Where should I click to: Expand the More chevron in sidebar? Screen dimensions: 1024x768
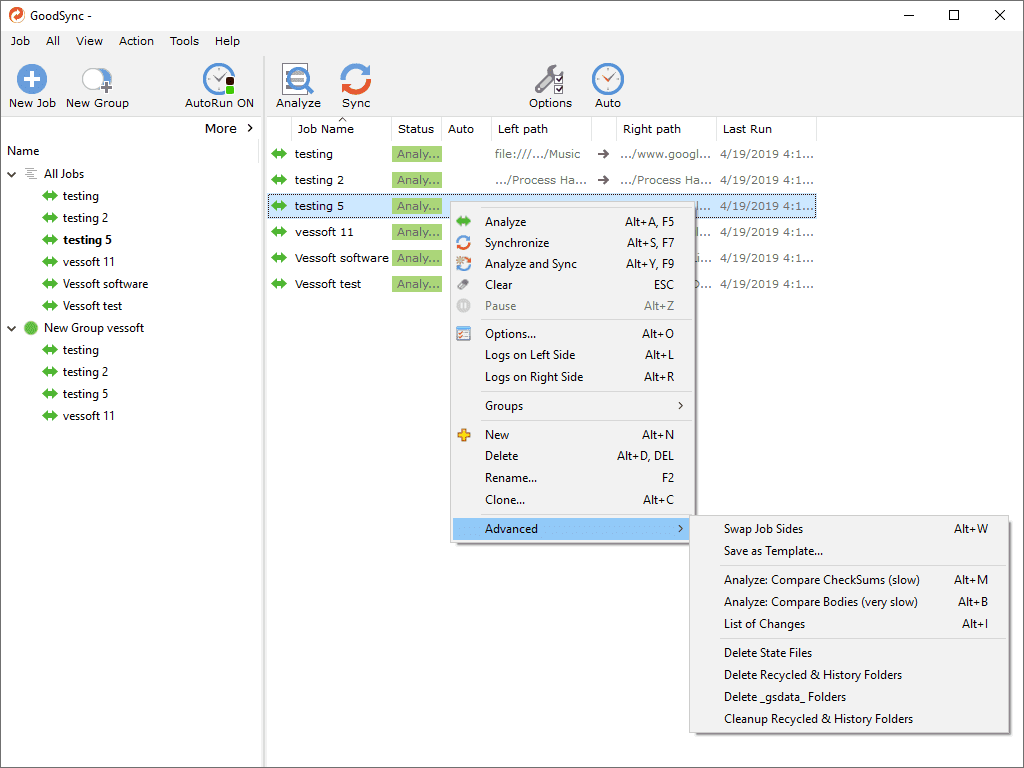[250, 129]
